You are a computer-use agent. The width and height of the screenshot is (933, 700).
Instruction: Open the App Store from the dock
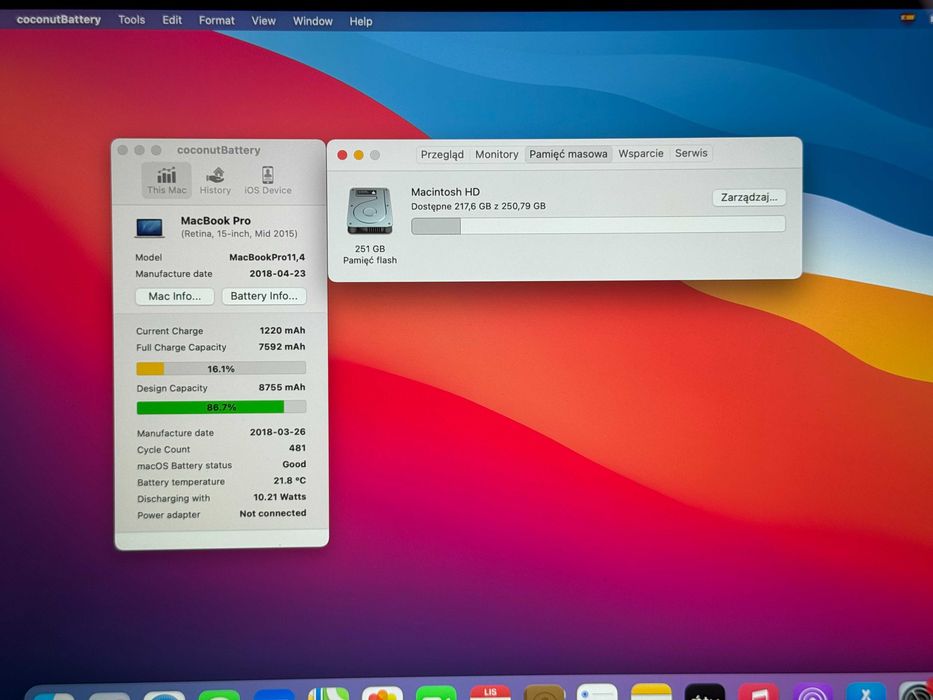click(x=866, y=692)
